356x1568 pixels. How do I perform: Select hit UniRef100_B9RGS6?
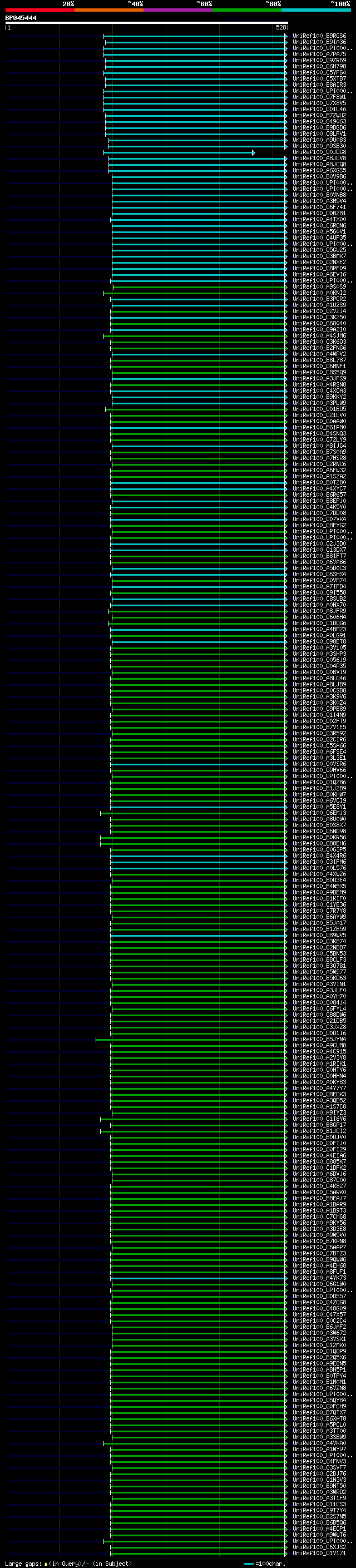pos(319,36)
